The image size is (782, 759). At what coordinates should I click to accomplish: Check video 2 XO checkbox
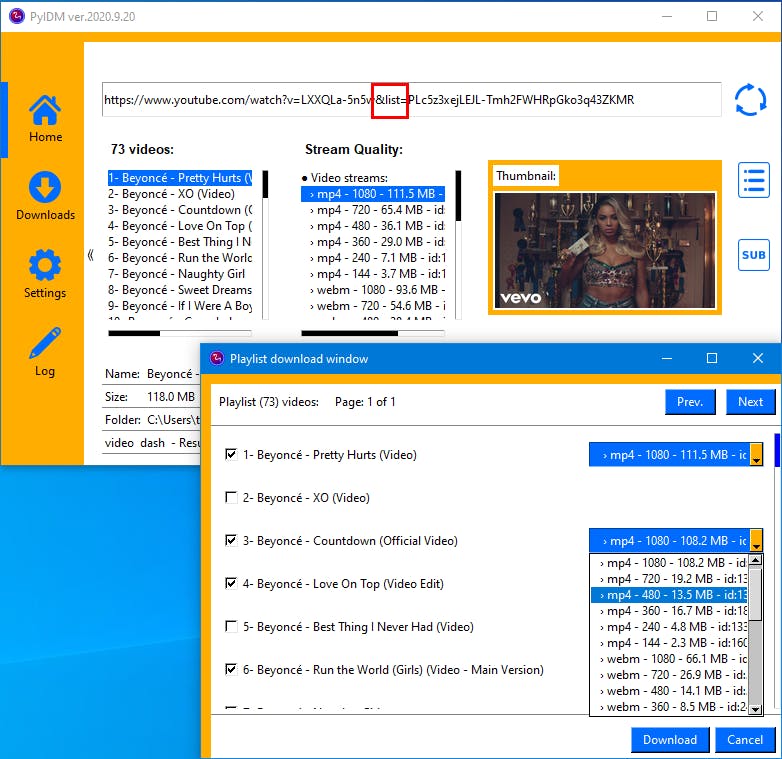click(x=231, y=497)
